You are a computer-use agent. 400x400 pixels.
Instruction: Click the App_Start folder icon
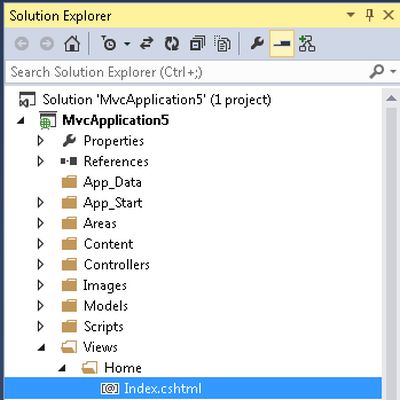(69, 203)
